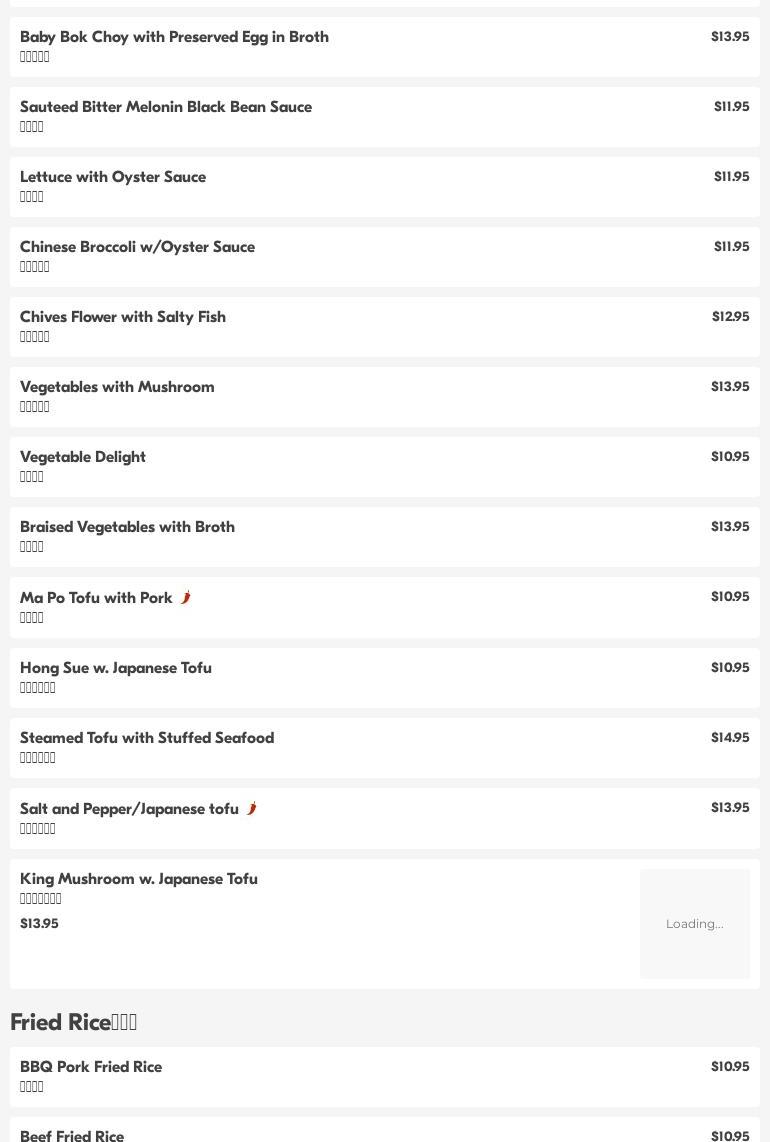
Task: Select Baby Bok Choy with Preserved Egg in Broth
Action: pyautogui.click(x=174, y=37)
